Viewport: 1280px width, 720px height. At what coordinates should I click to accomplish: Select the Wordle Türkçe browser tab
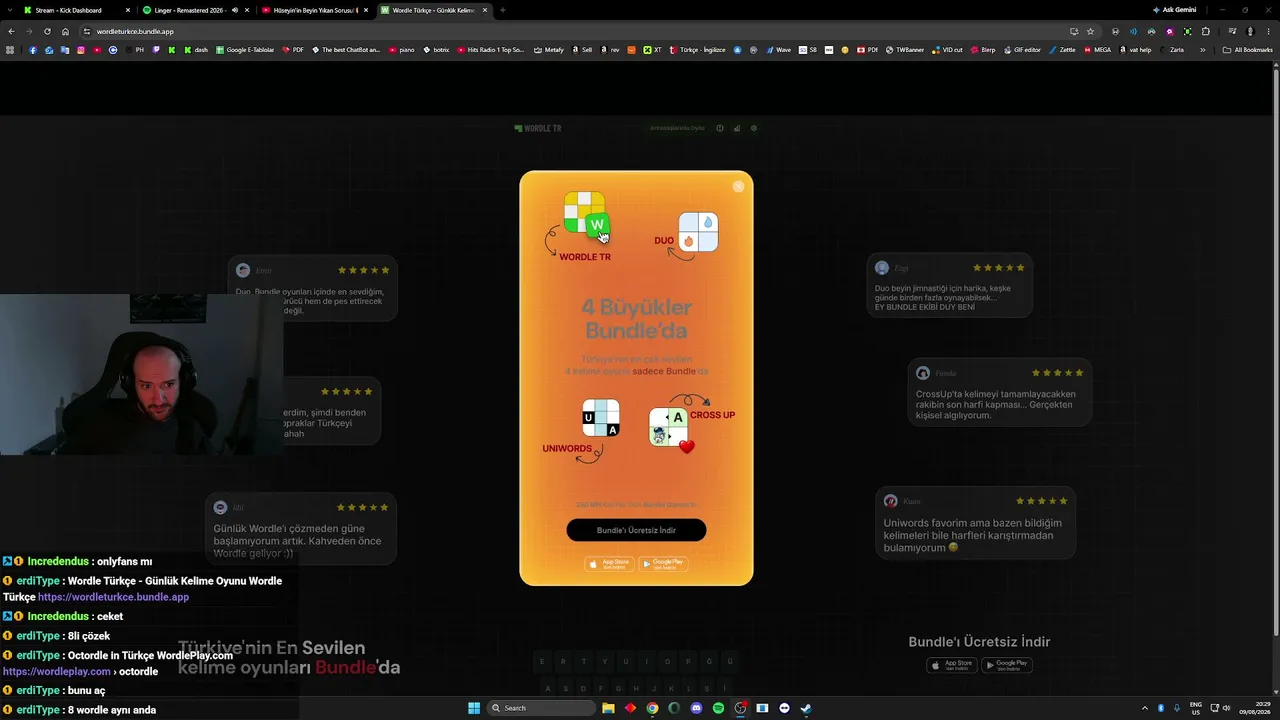coord(435,10)
